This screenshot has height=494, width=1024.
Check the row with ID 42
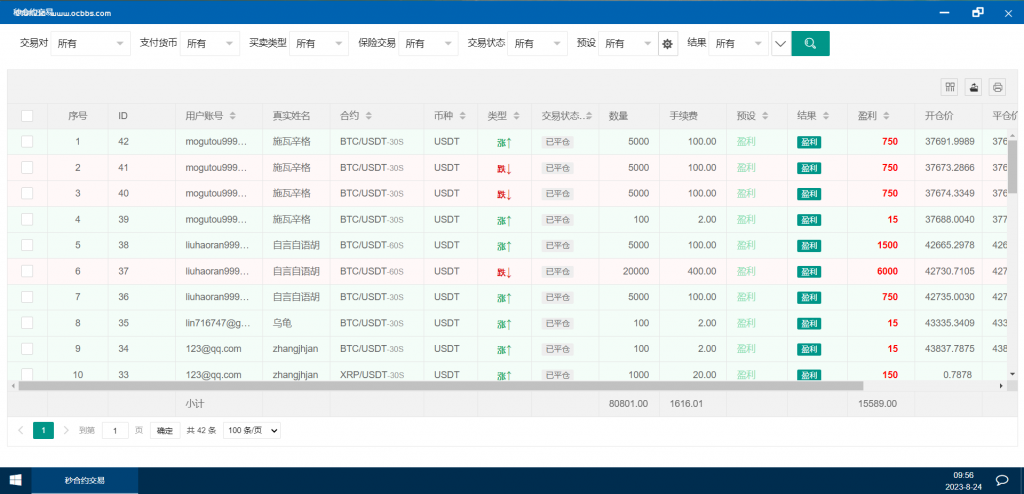click(x=27, y=141)
